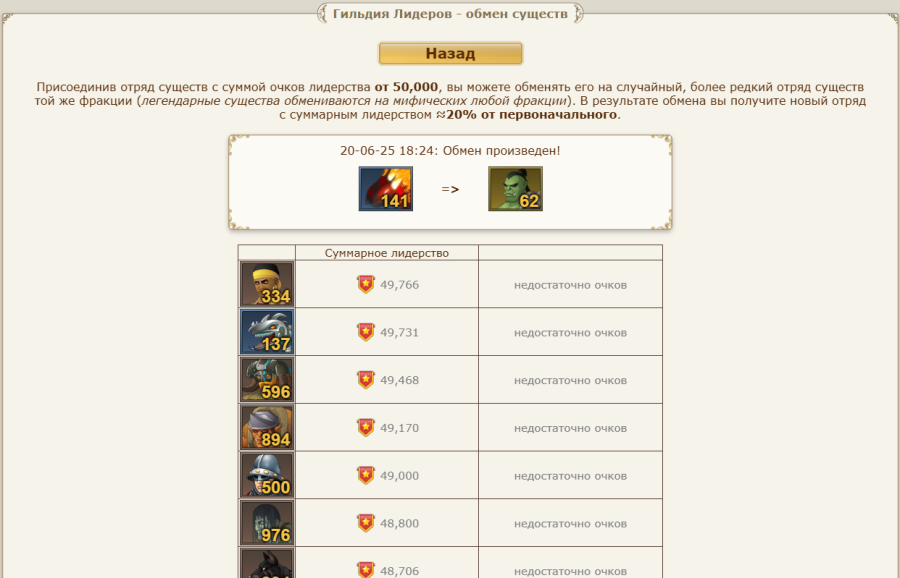Click the horned helmet creature icon 596
Screen dimensions: 900x578
267,379
